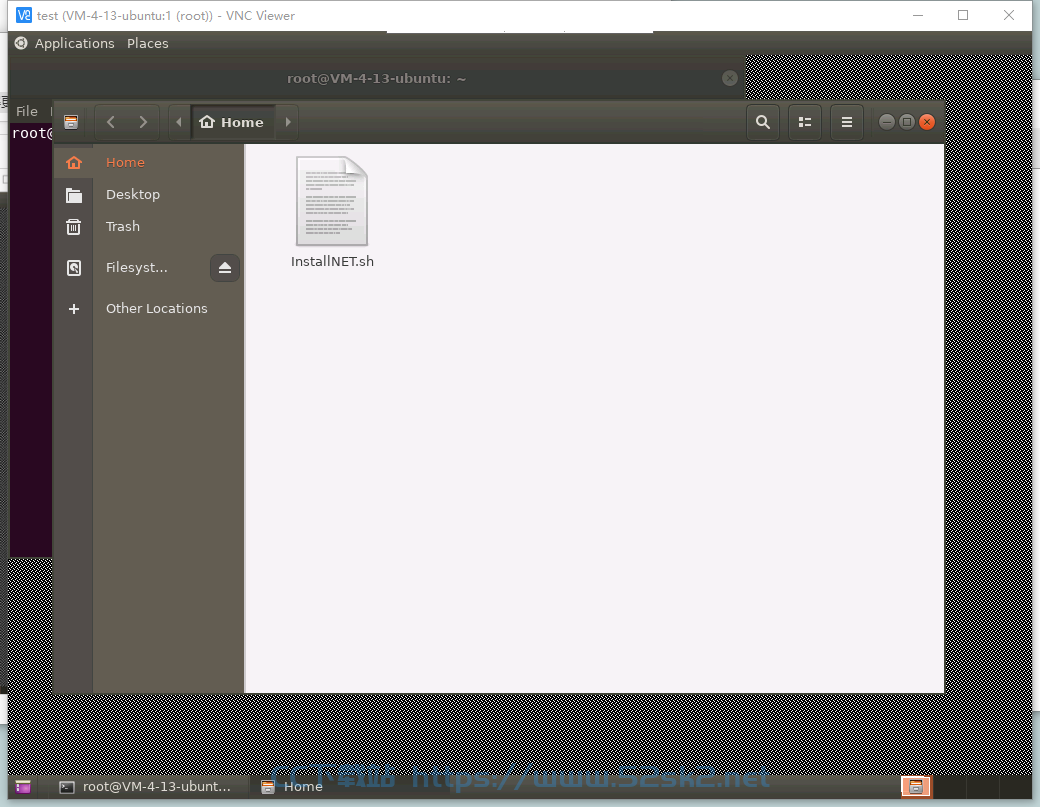Close the VNC Viewer window

[x=1009, y=15]
